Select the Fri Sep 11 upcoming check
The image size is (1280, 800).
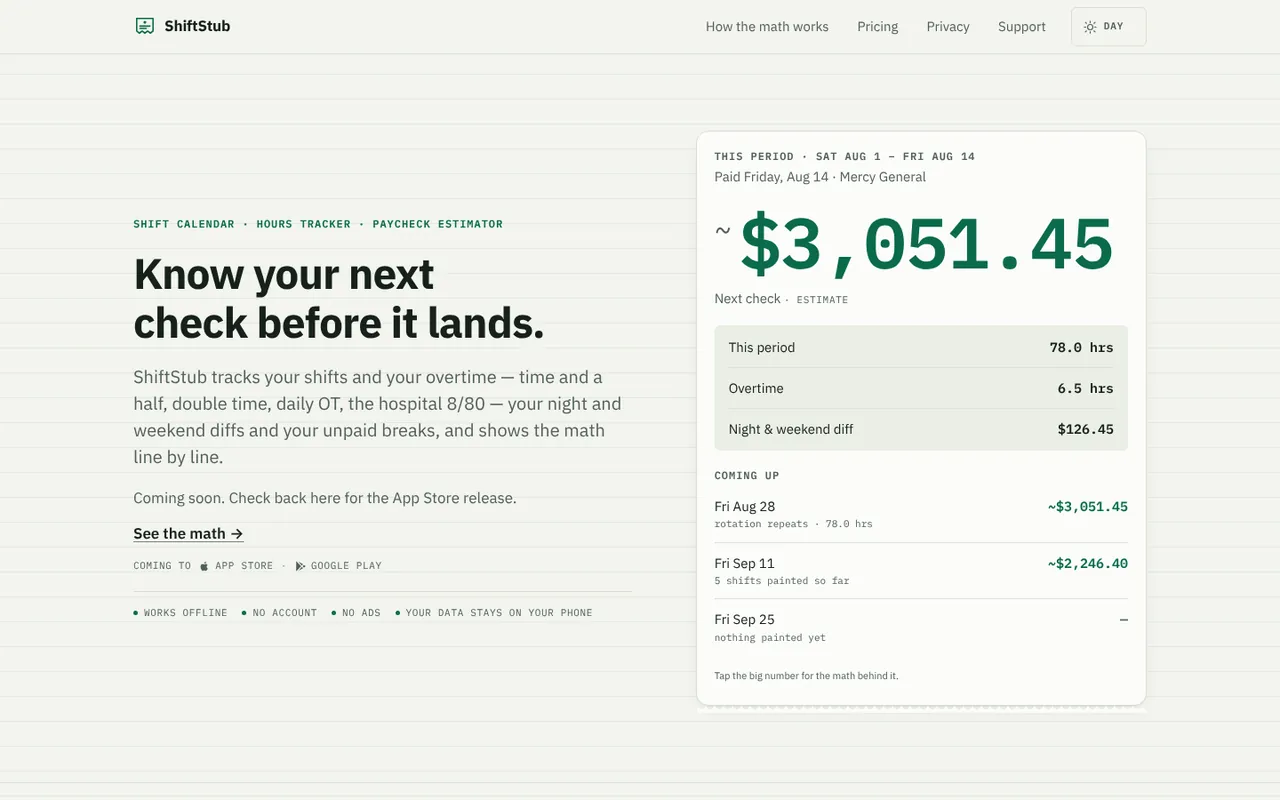(921, 571)
